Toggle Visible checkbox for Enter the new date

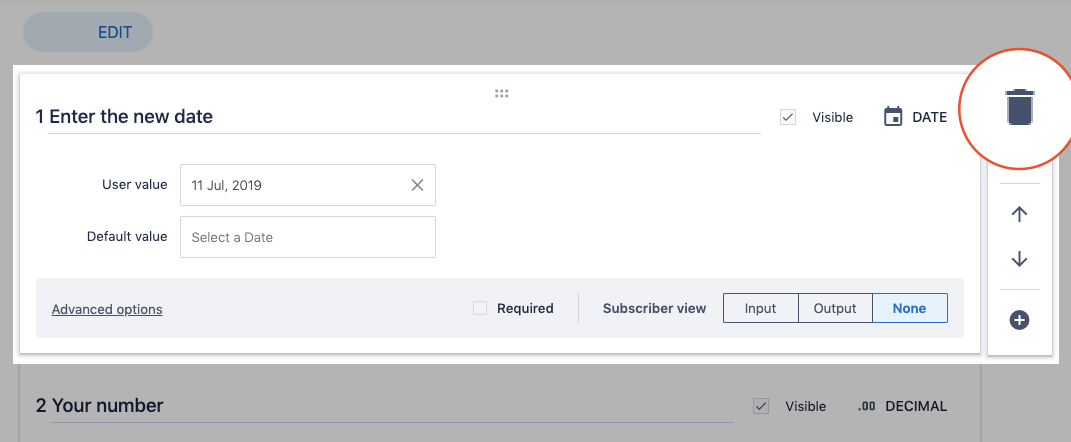(x=788, y=117)
